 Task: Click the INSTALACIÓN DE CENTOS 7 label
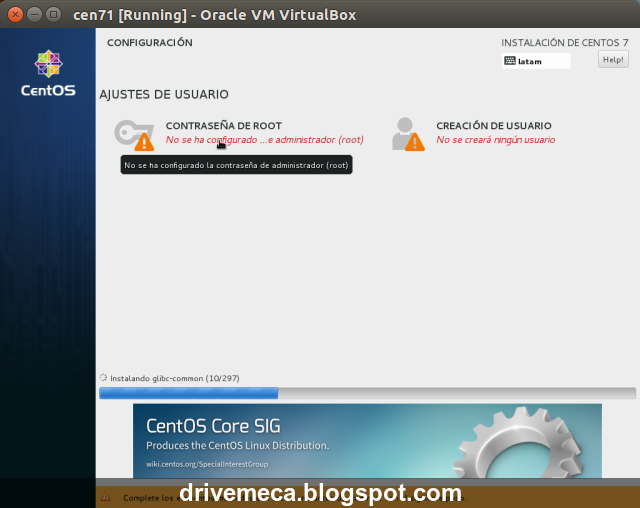[x=564, y=42]
